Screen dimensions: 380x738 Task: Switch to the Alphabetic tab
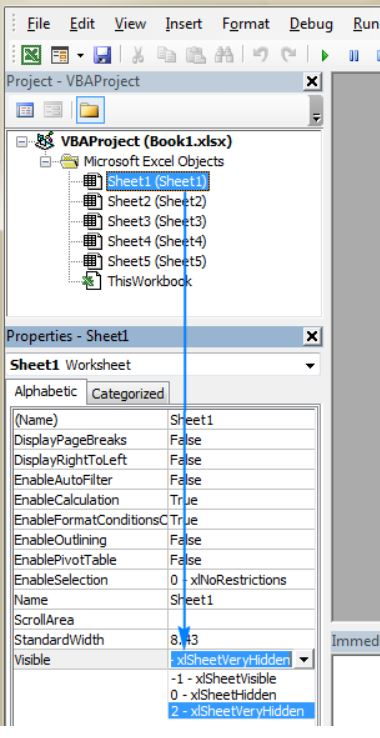point(46,392)
